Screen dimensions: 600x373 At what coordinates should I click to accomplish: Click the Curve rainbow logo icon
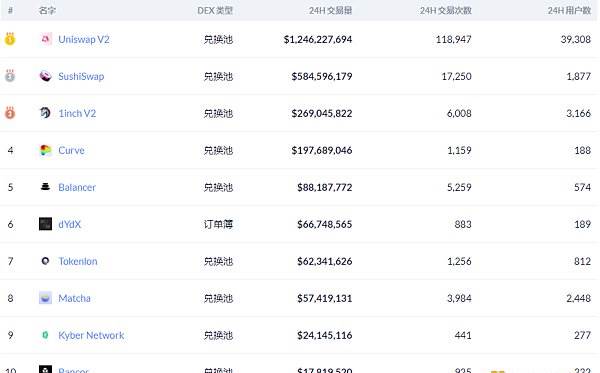tap(46, 150)
